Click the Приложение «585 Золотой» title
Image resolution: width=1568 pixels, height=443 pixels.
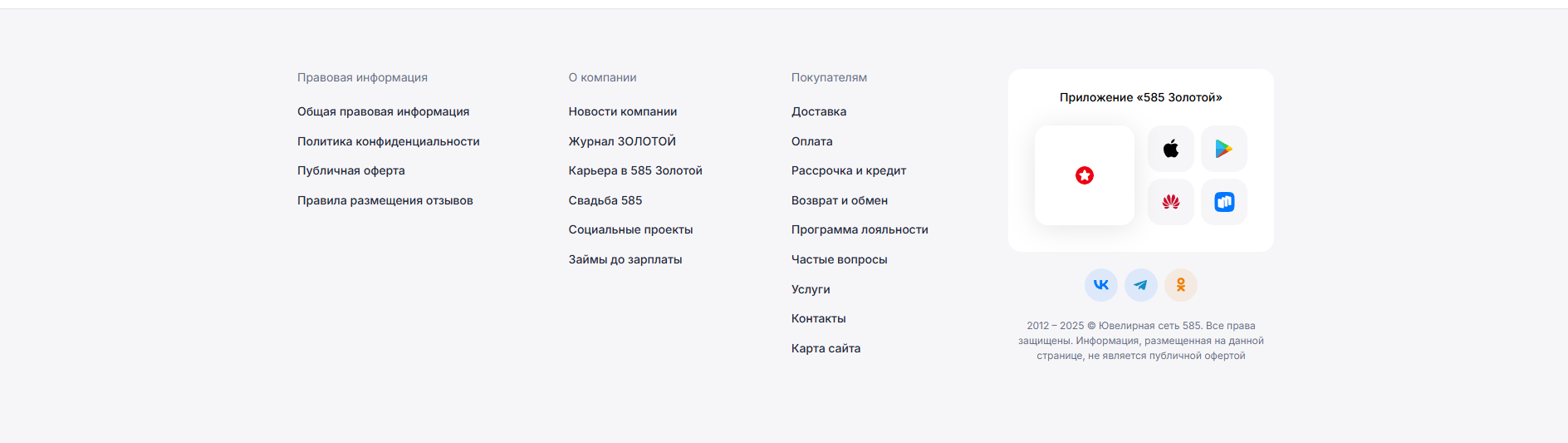[x=1141, y=97]
